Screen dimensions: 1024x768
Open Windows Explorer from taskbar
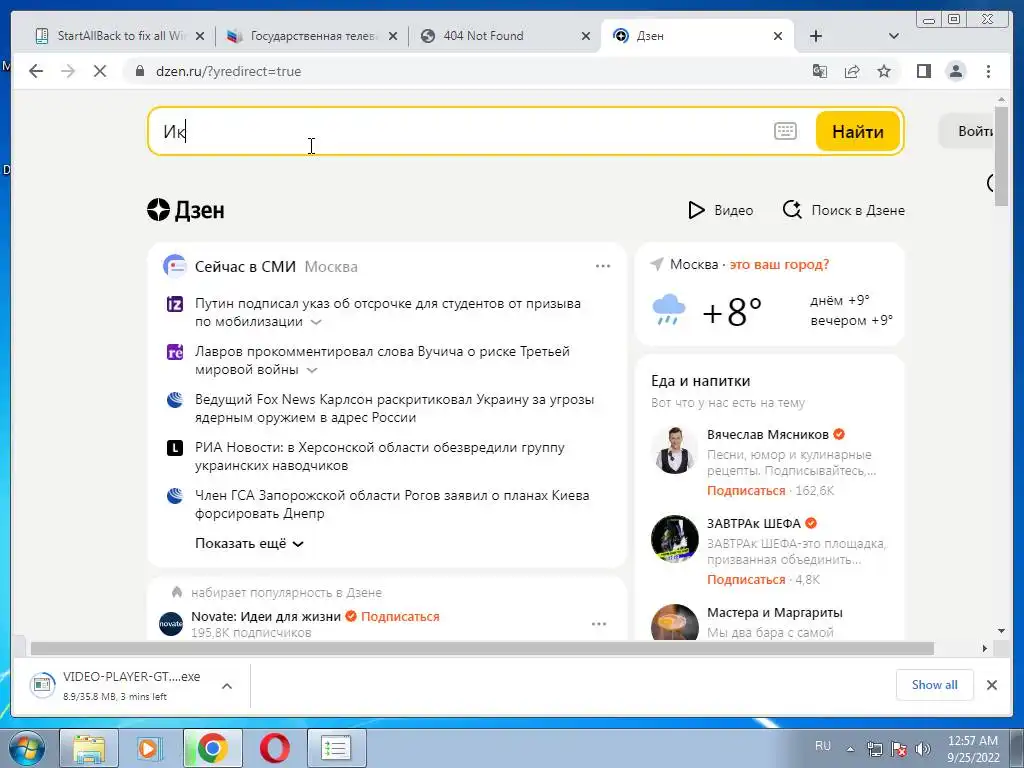[x=88, y=748]
